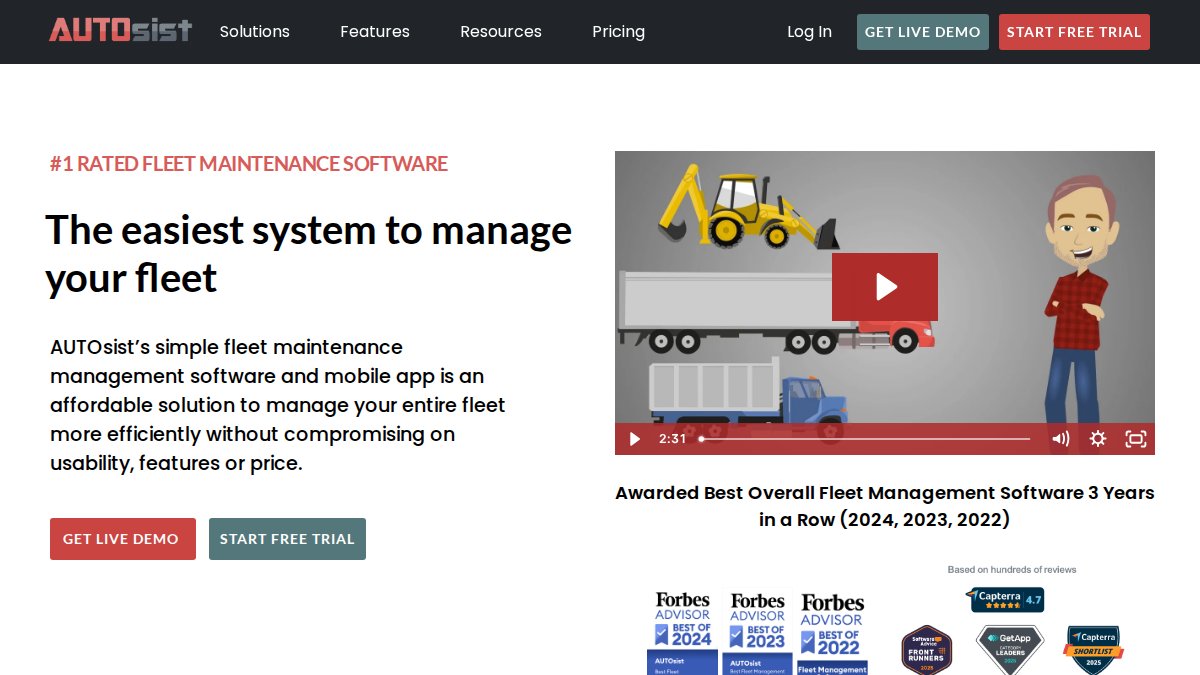
Task: Click the Capterra Shortlist 2025 badge
Action: [x=1093, y=649]
